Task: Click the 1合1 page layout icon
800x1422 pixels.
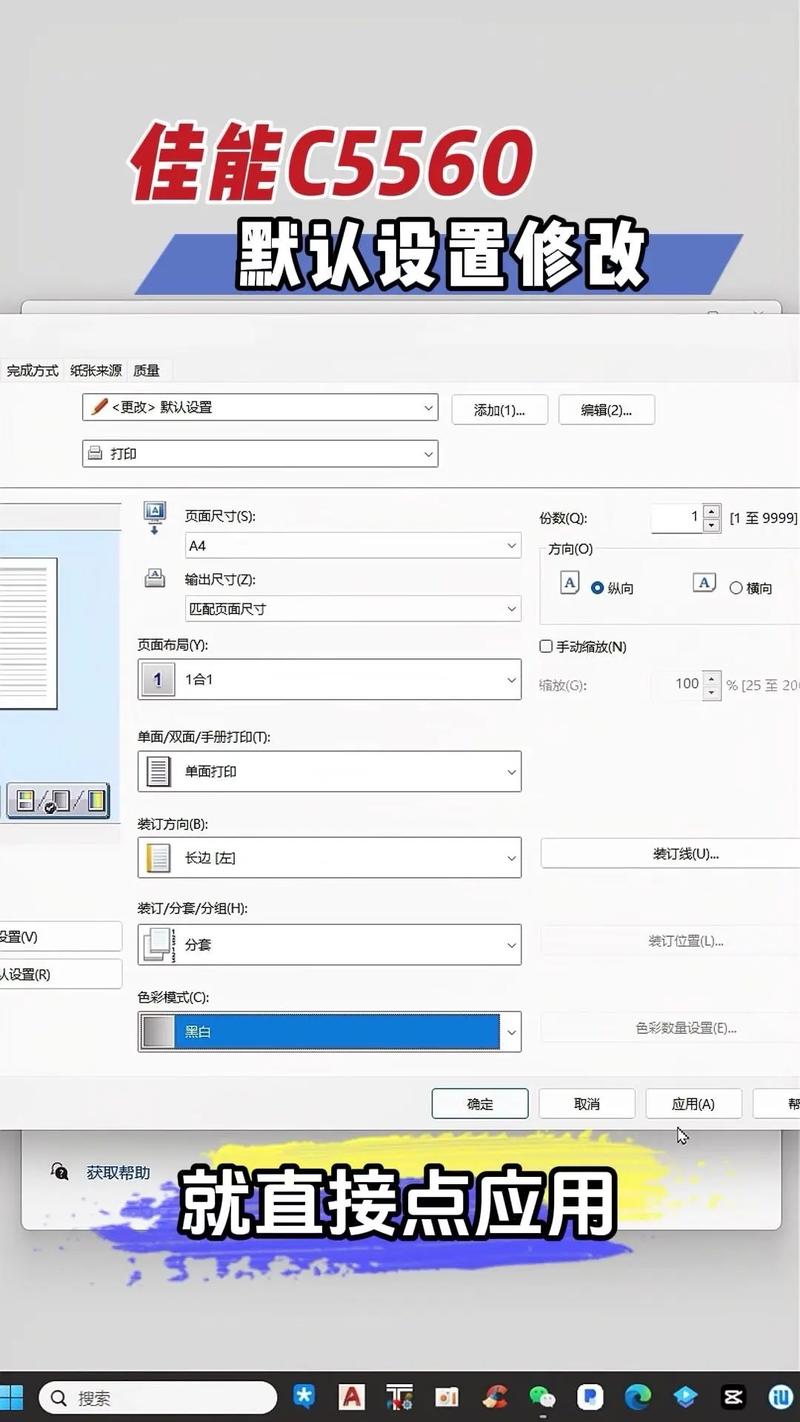Action: (157, 679)
